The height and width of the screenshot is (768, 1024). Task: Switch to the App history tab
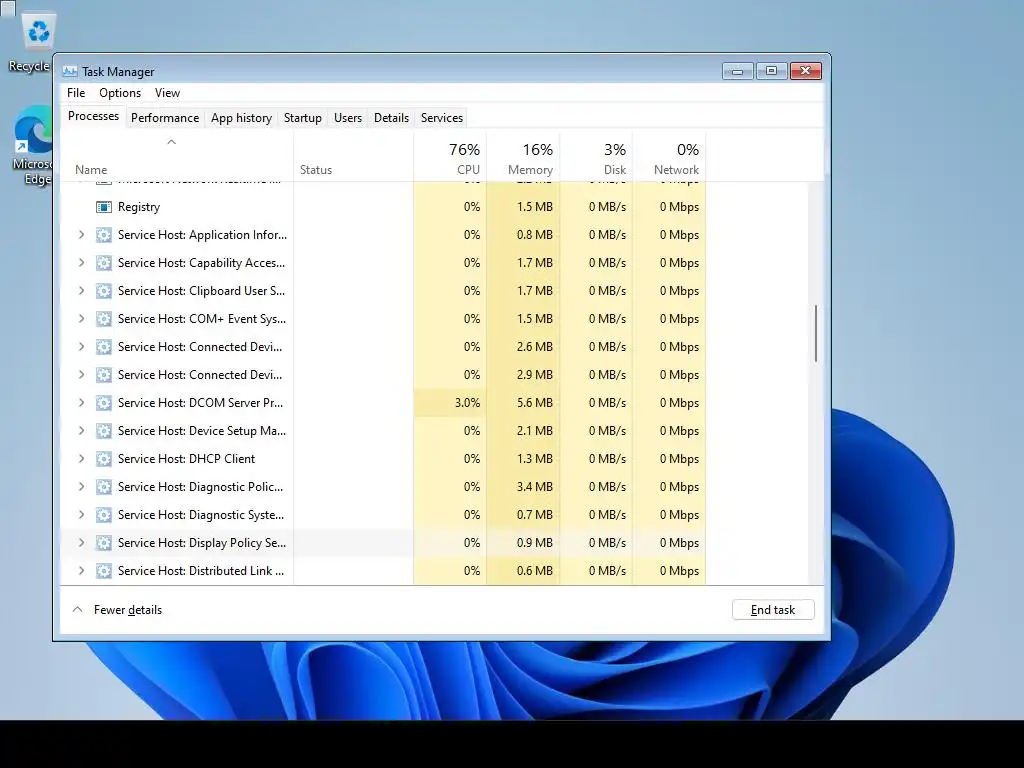[241, 118]
